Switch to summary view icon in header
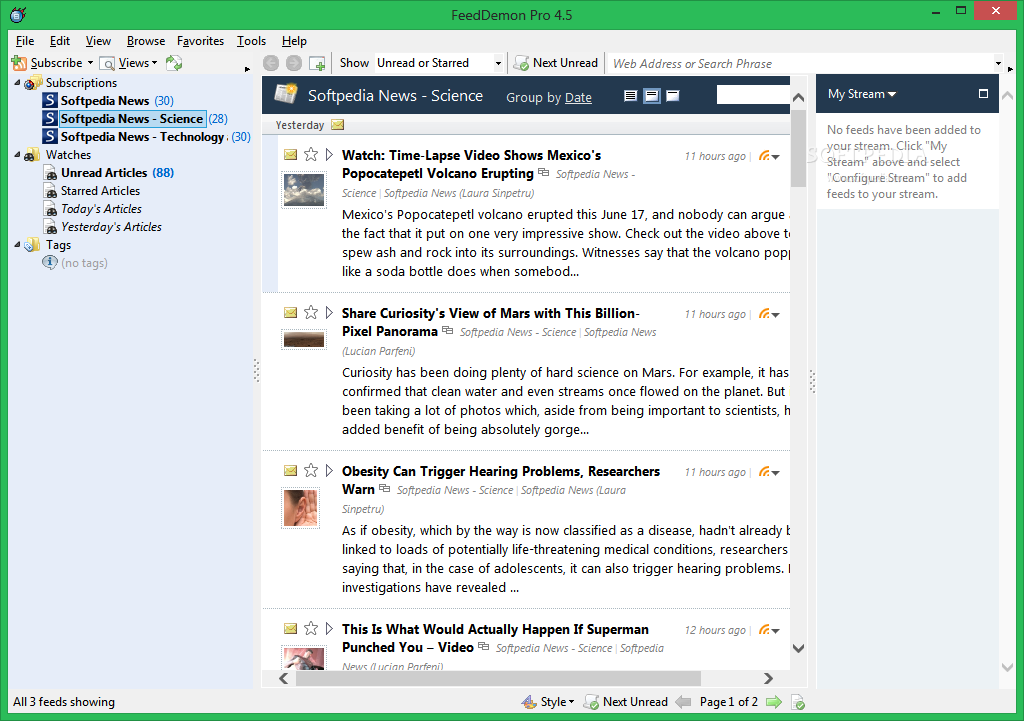 coord(652,96)
